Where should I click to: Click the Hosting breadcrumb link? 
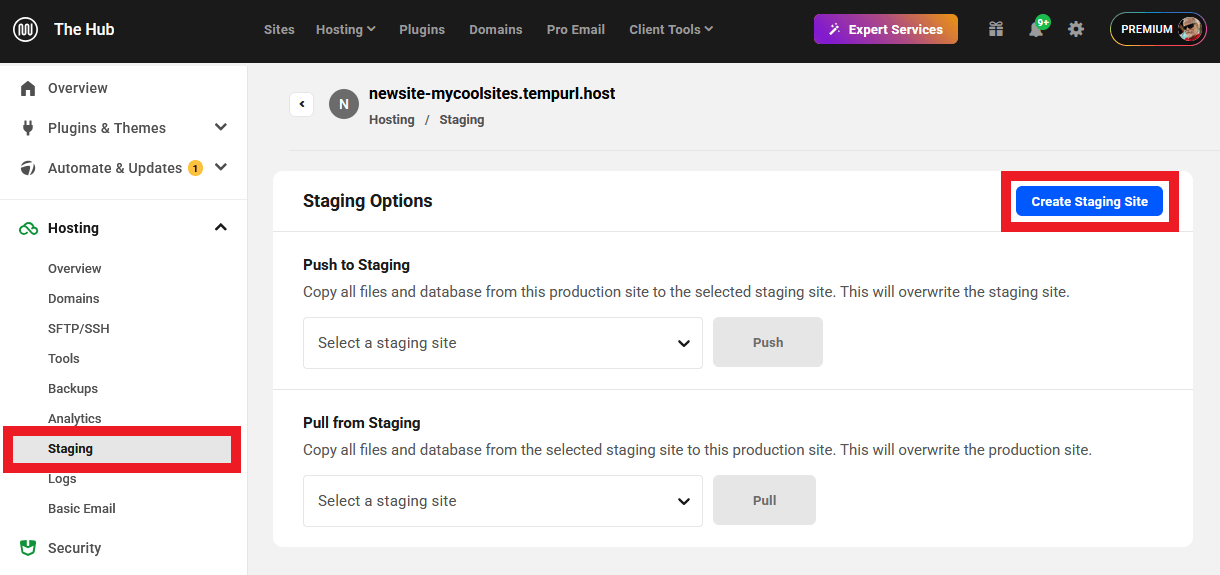click(392, 119)
